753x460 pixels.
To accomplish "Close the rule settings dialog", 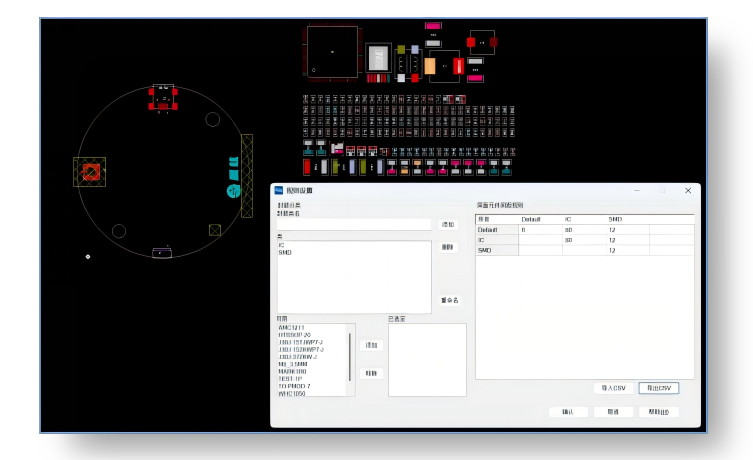I will click(688, 190).
